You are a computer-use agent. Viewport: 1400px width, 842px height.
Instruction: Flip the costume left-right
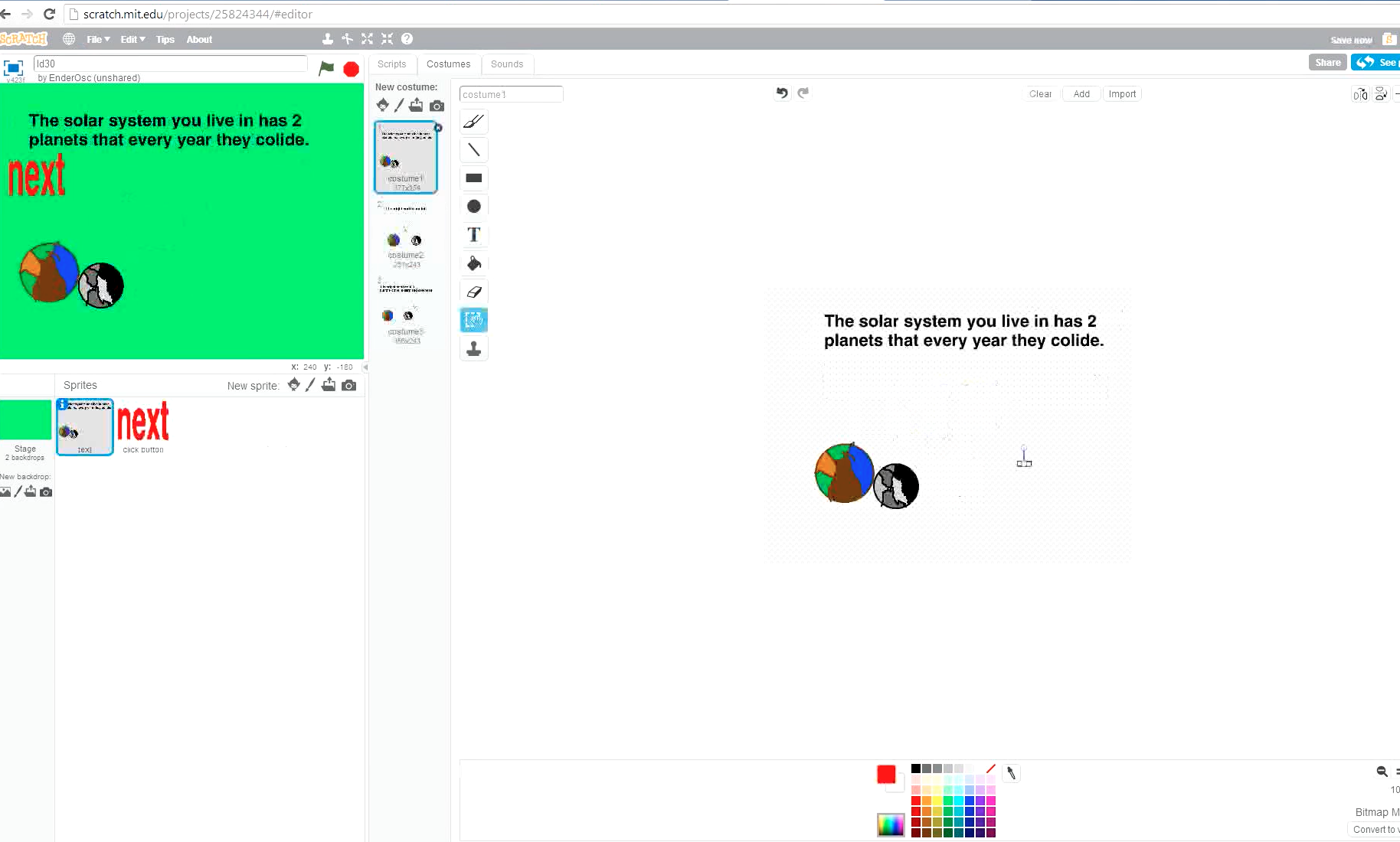pos(1360,94)
